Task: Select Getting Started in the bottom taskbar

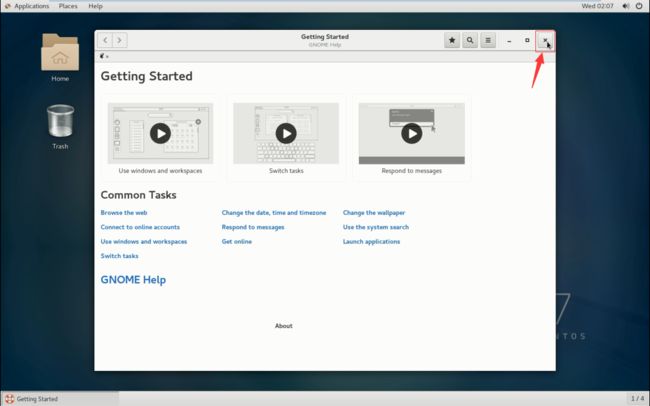Action: 60,399
